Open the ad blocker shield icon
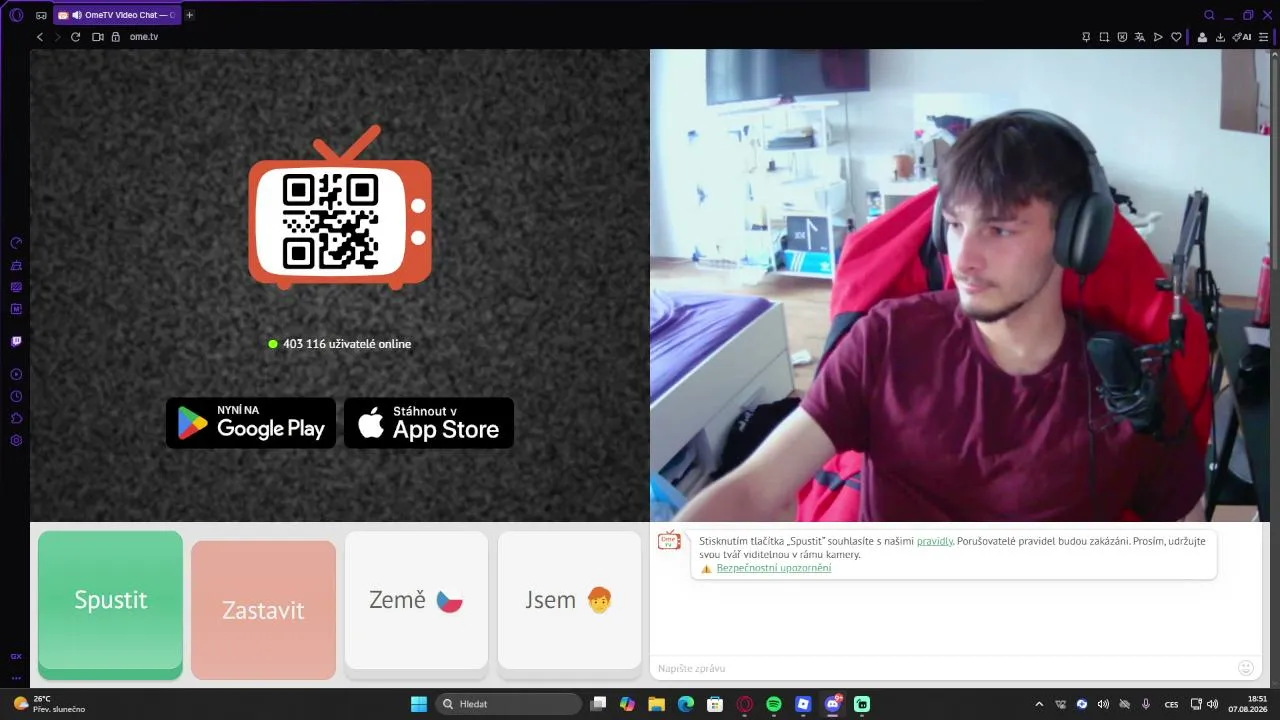The height and width of the screenshot is (720, 1280). point(1122,37)
